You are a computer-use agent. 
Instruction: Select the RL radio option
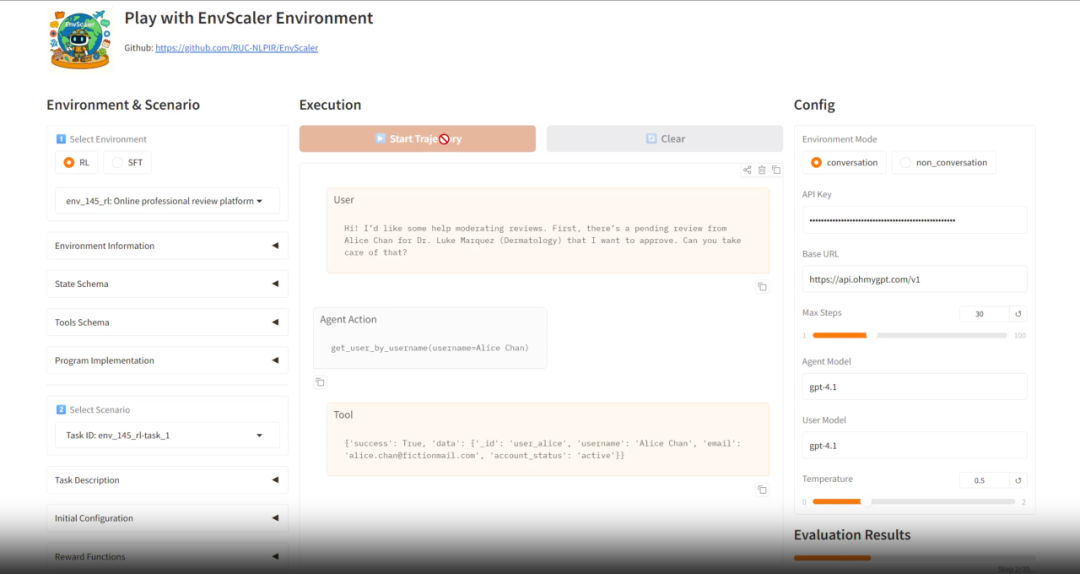point(77,162)
